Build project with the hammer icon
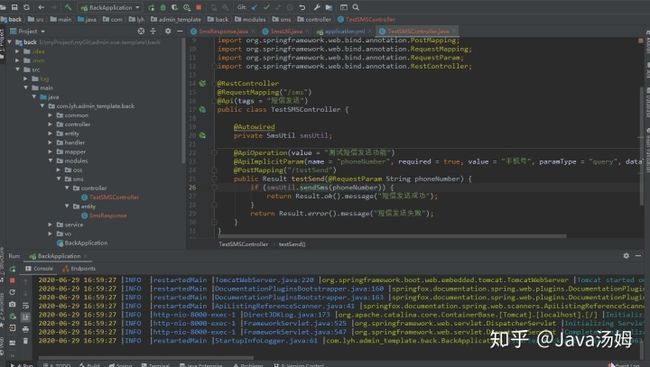Image resolution: width=650 pixels, height=367 pixels. pos(68,7)
